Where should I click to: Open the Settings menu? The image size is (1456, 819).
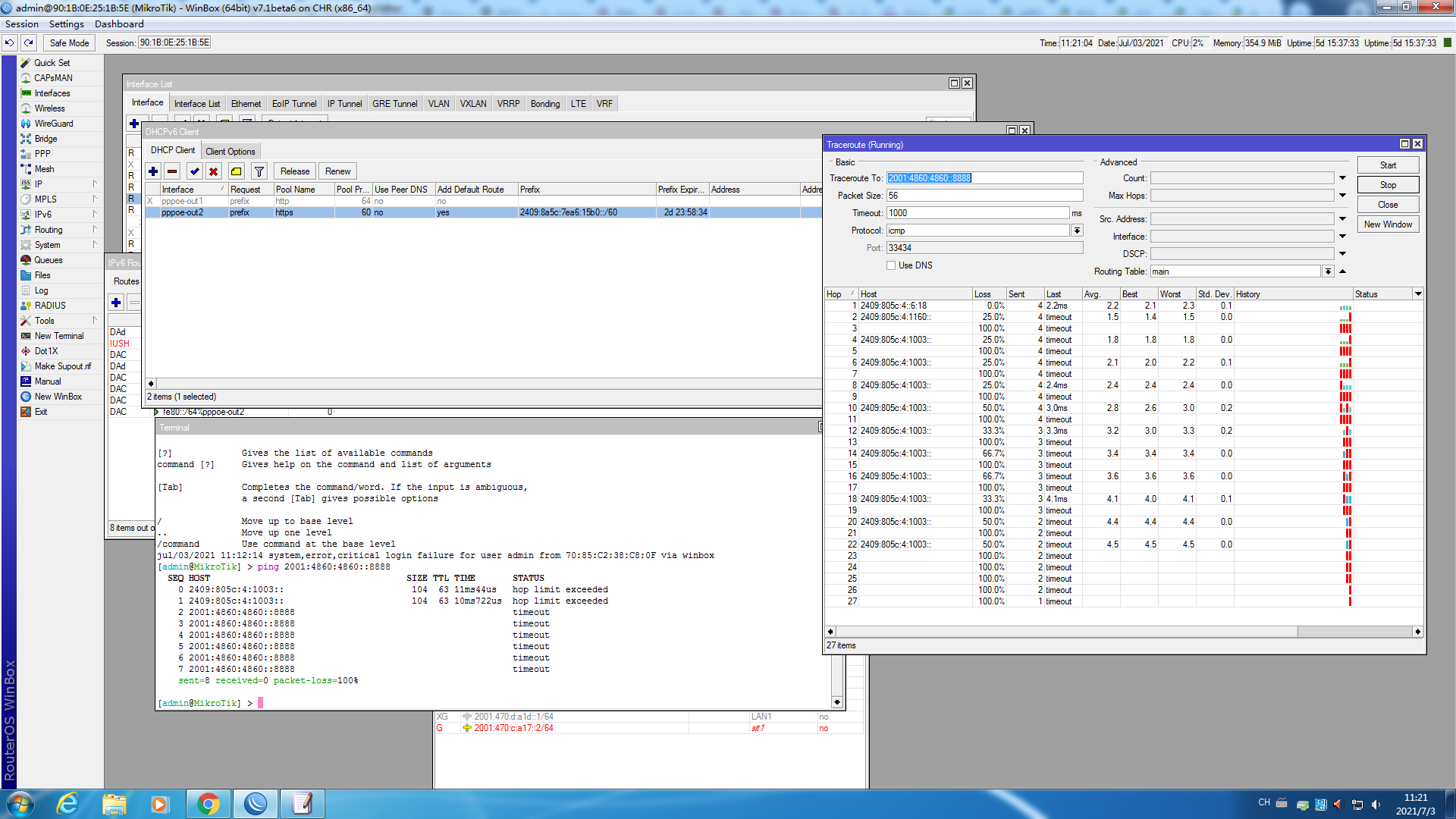(66, 24)
